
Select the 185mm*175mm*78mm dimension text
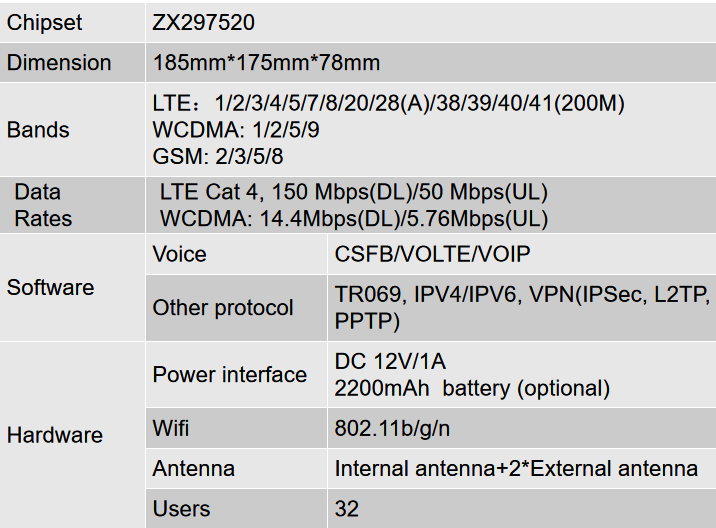[x=266, y=63]
